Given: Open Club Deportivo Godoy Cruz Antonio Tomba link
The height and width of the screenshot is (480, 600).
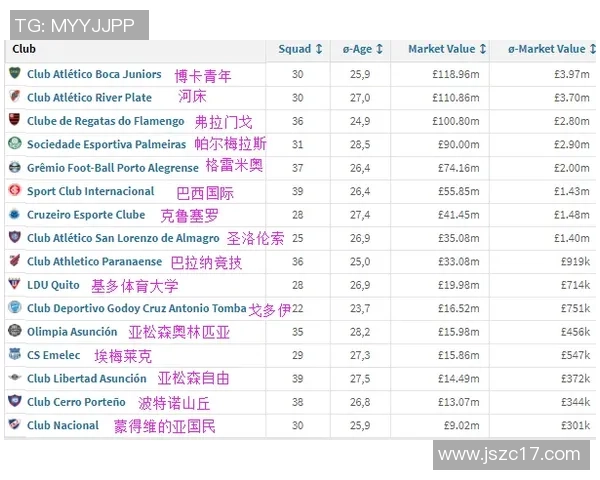Looking at the screenshot, I should pyautogui.click(x=137, y=309).
